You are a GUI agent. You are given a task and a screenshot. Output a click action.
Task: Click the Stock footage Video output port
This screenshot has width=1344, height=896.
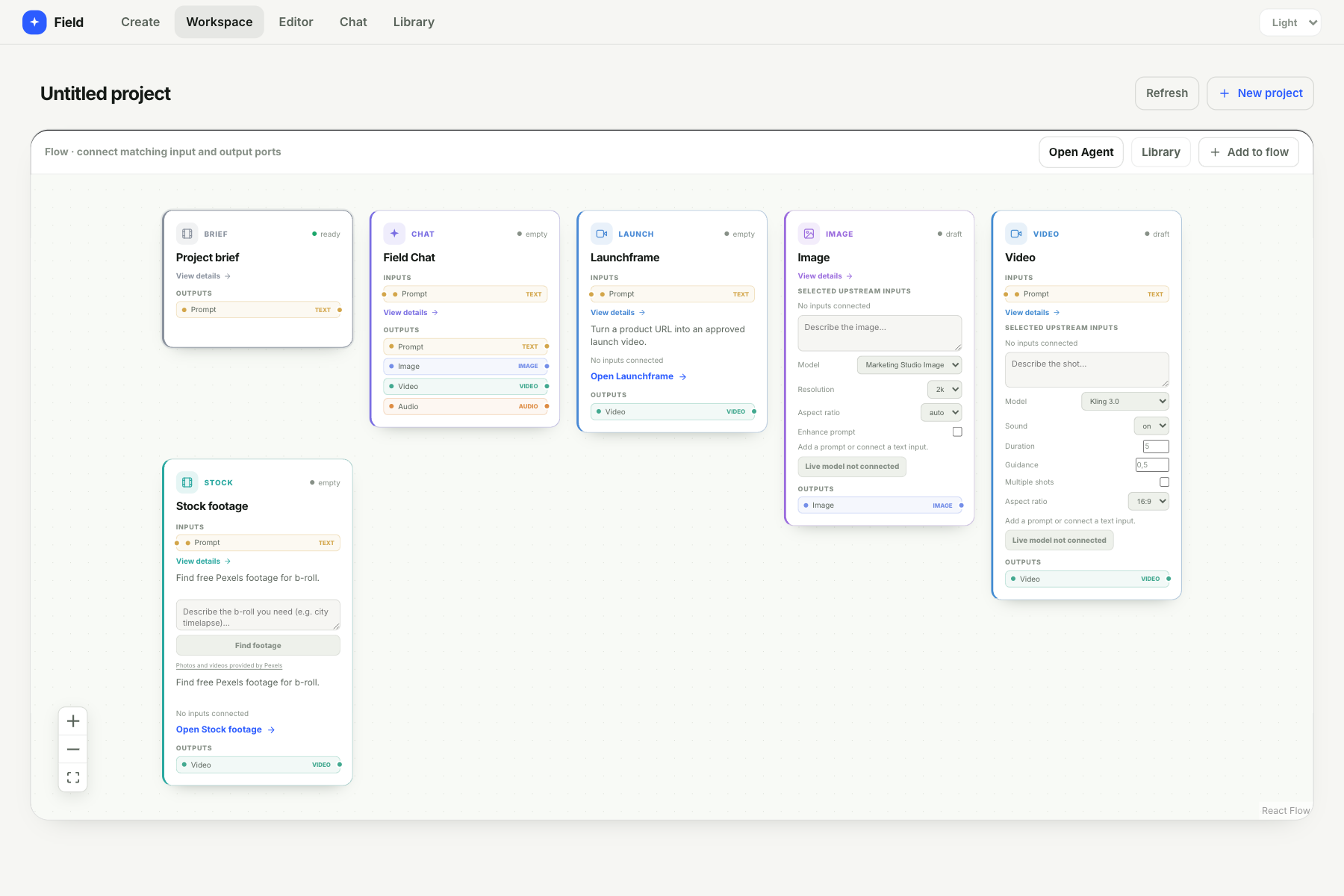pos(340,765)
